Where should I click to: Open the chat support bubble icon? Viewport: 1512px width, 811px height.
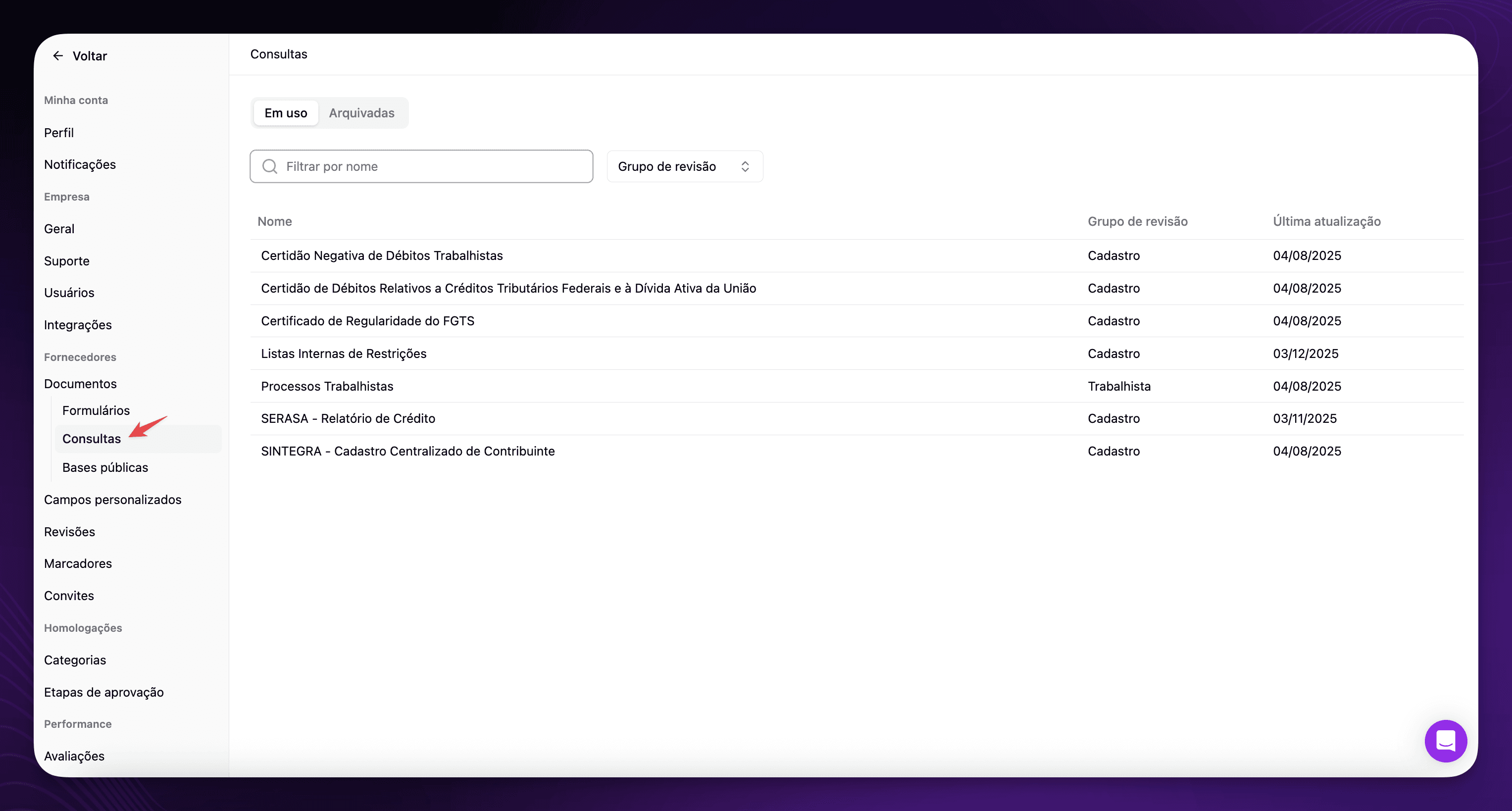1445,741
